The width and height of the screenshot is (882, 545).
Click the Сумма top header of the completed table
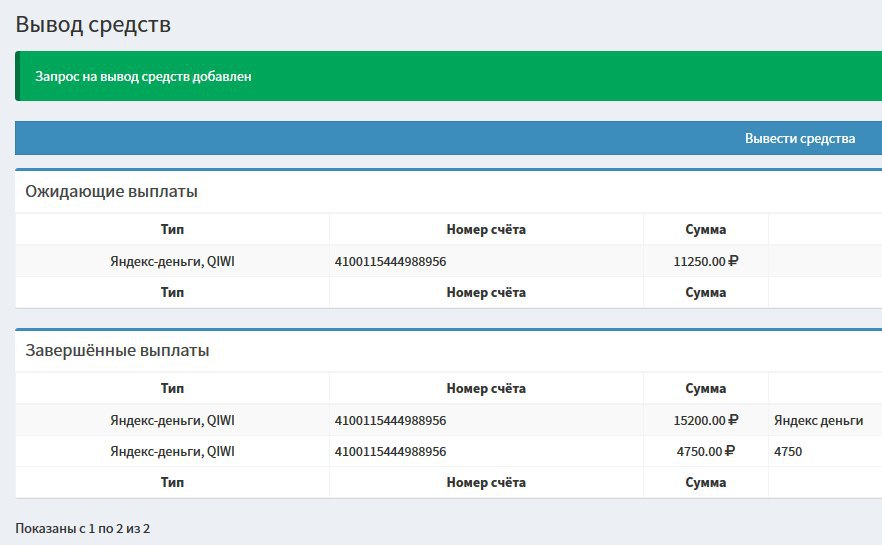(x=705, y=388)
